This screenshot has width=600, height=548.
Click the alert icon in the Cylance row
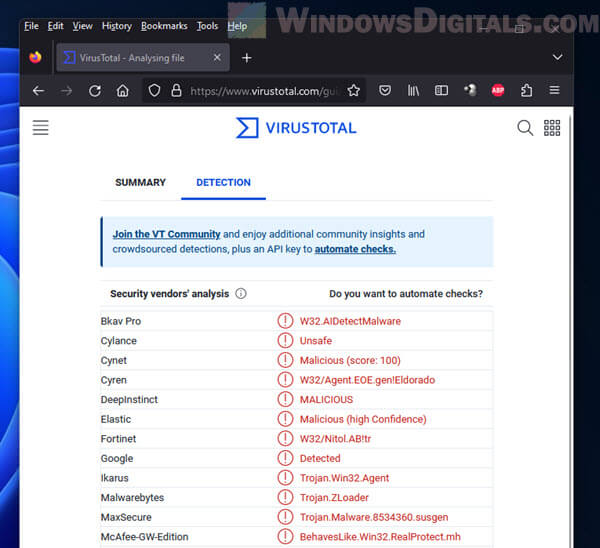point(285,340)
